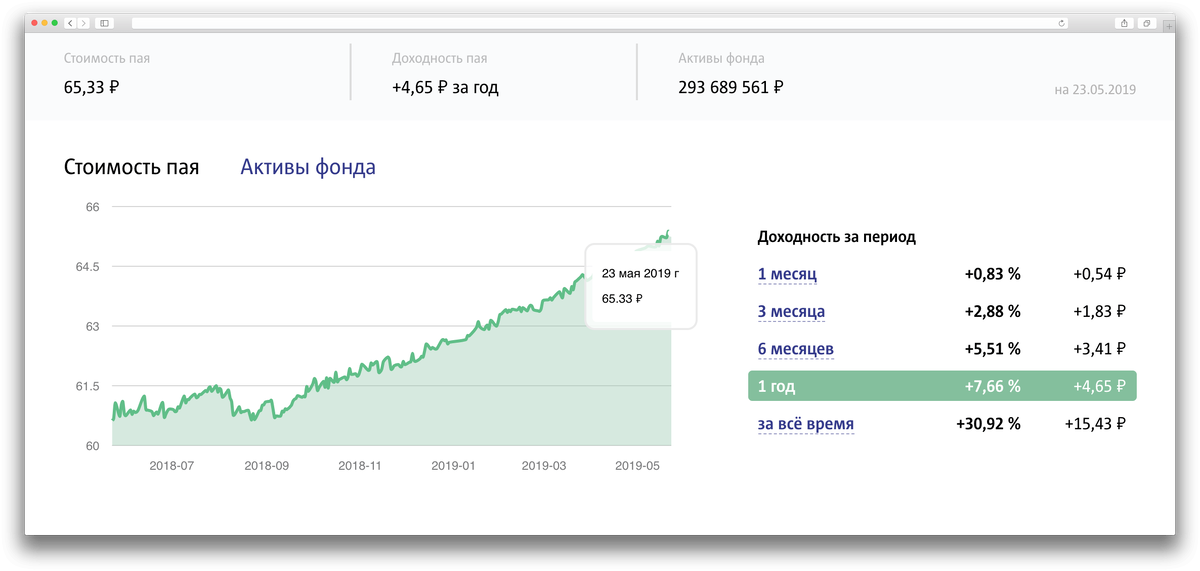Screen dimensions: 1200x571
Task: Click the 2018-11 x-axis label
Action: pos(360,465)
